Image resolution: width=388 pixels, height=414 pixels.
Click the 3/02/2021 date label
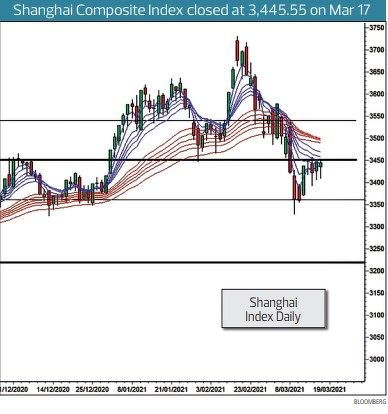211,389
